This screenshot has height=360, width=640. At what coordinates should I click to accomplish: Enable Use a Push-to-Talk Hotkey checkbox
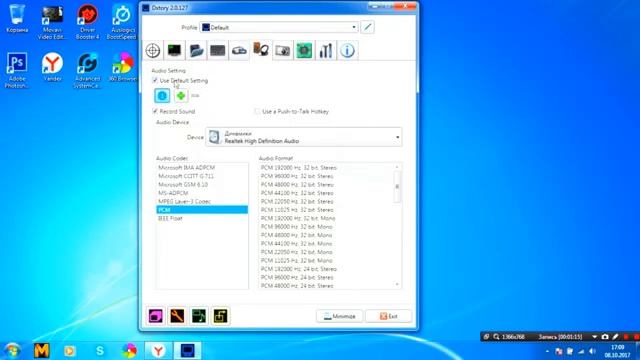point(257,111)
